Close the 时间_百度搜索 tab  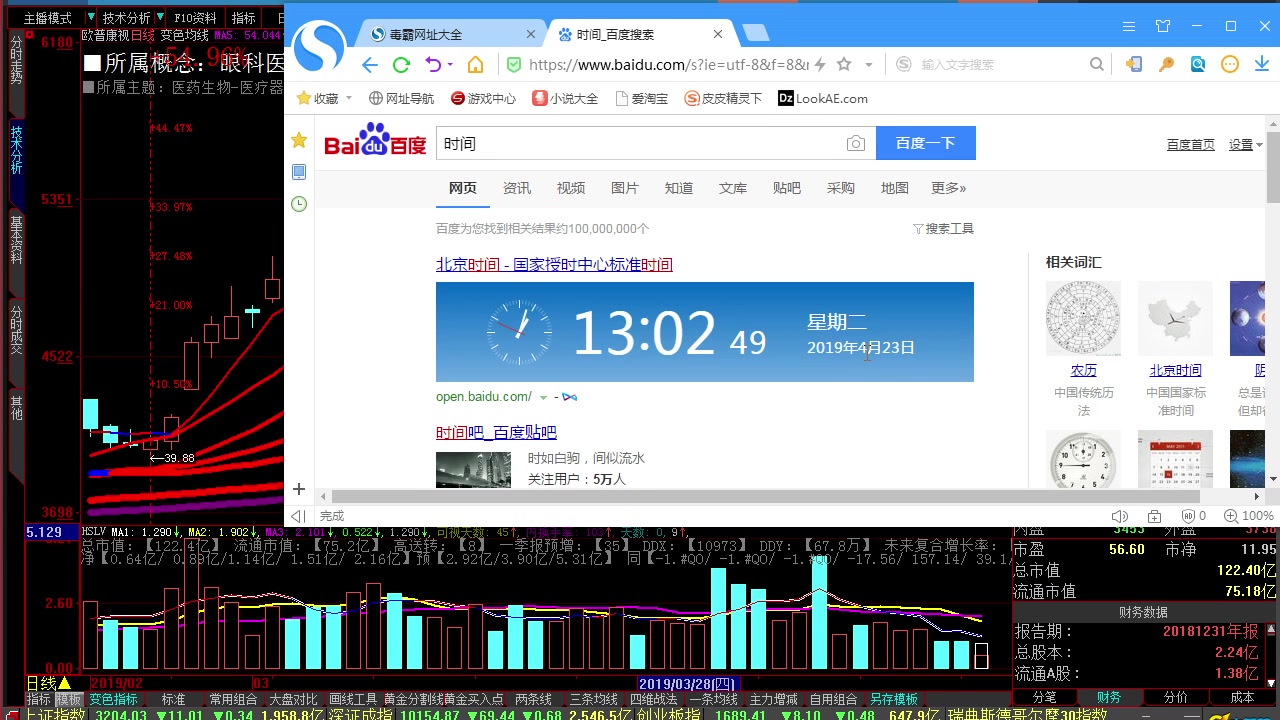point(718,34)
